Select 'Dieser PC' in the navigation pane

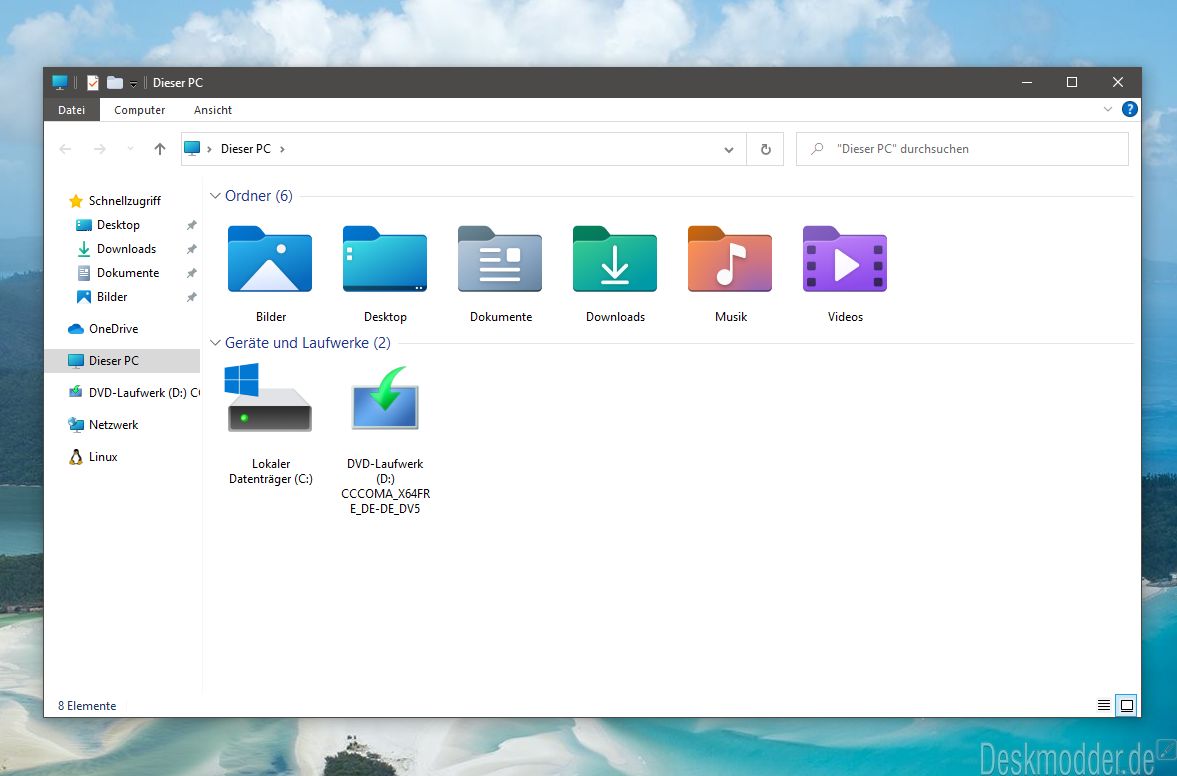pos(122,360)
